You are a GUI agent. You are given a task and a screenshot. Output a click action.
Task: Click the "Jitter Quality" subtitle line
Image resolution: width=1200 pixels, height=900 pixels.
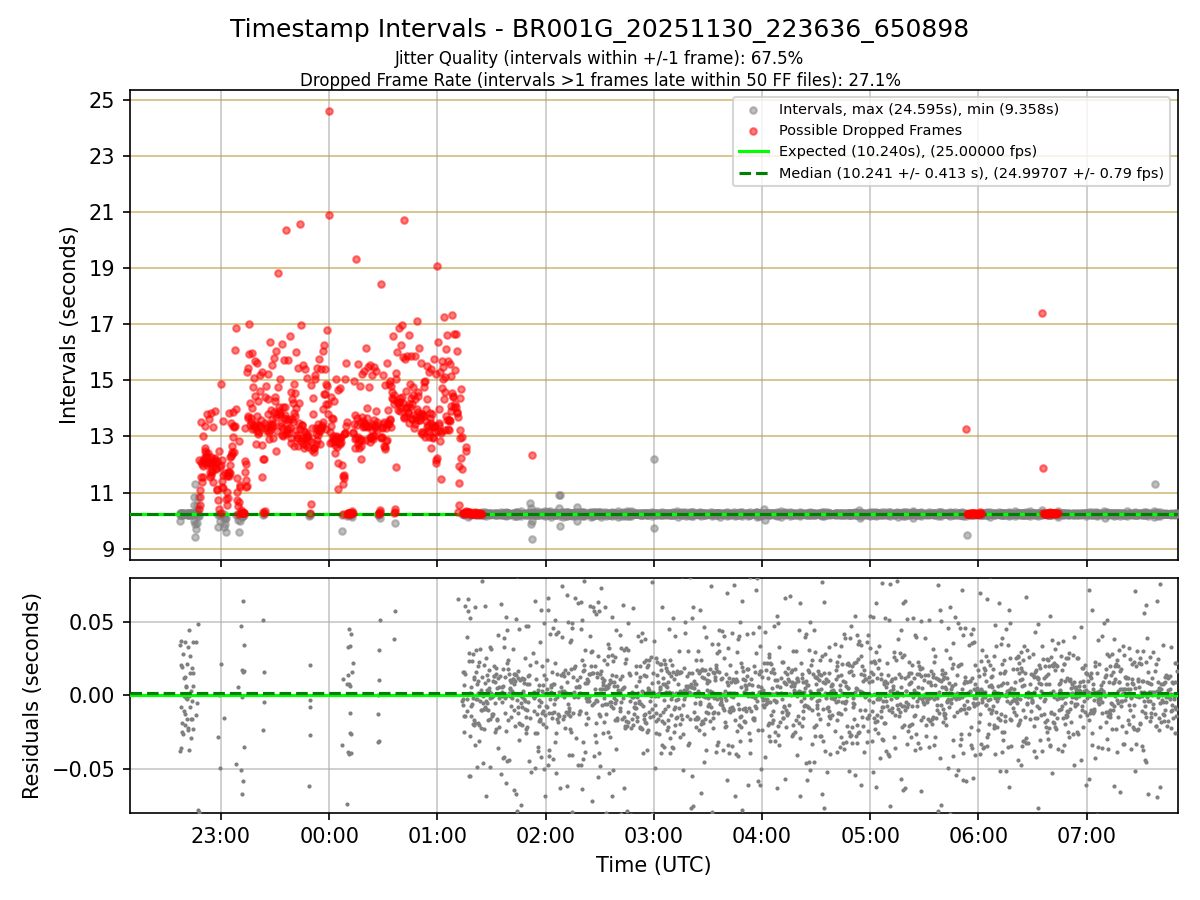tap(599, 58)
